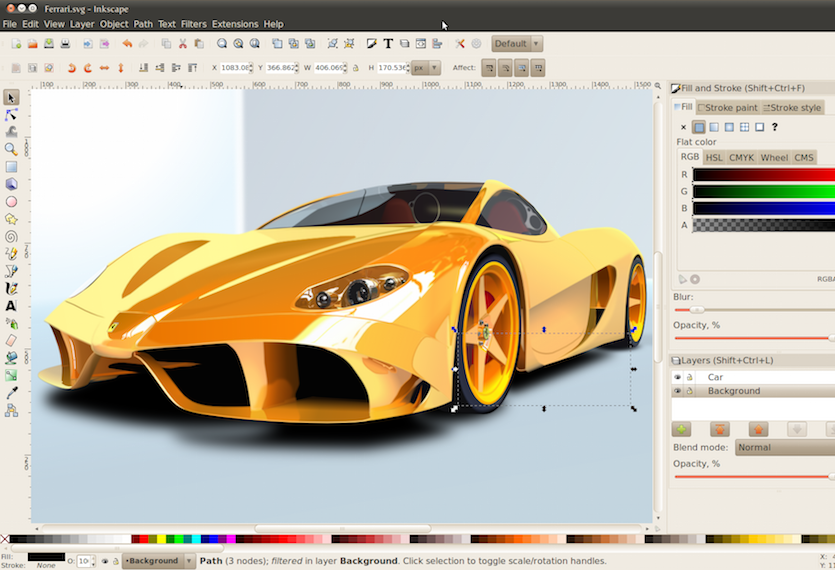The width and height of the screenshot is (835, 570).
Task: Select Linear gradient fill type
Action: 714,127
